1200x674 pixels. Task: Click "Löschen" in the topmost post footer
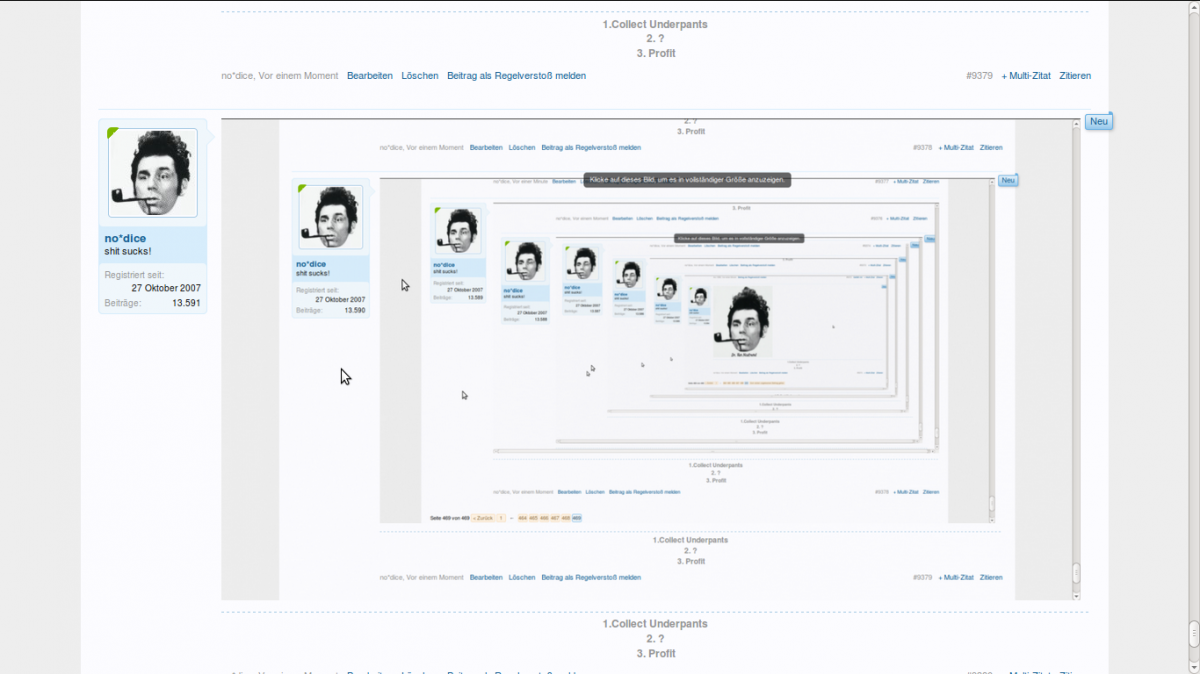pos(420,76)
